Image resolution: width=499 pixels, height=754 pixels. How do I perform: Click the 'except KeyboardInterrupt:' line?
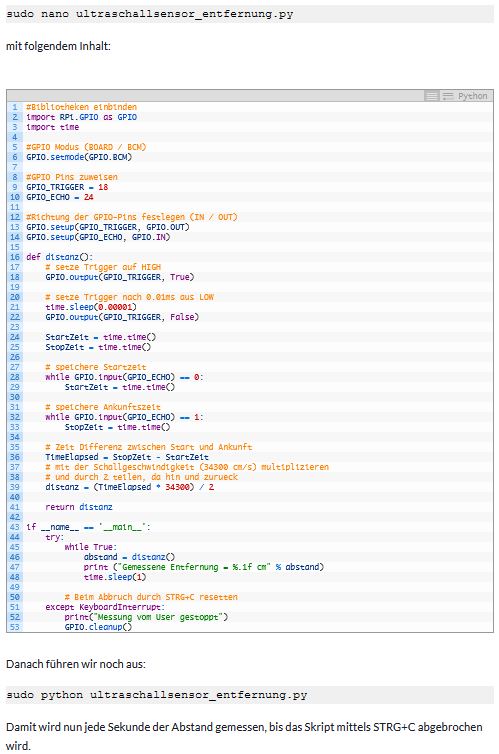pos(105,607)
